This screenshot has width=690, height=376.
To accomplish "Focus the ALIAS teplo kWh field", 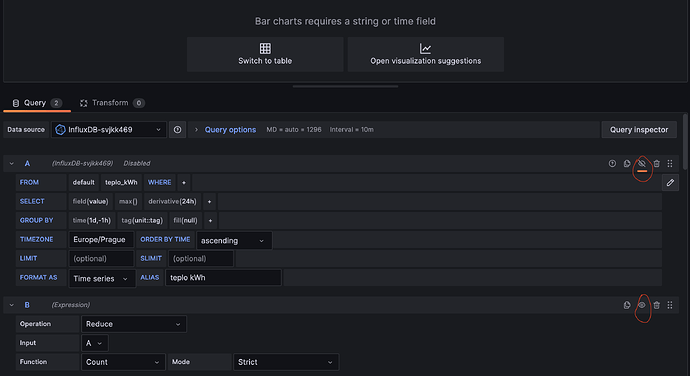I will click(x=223, y=277).
